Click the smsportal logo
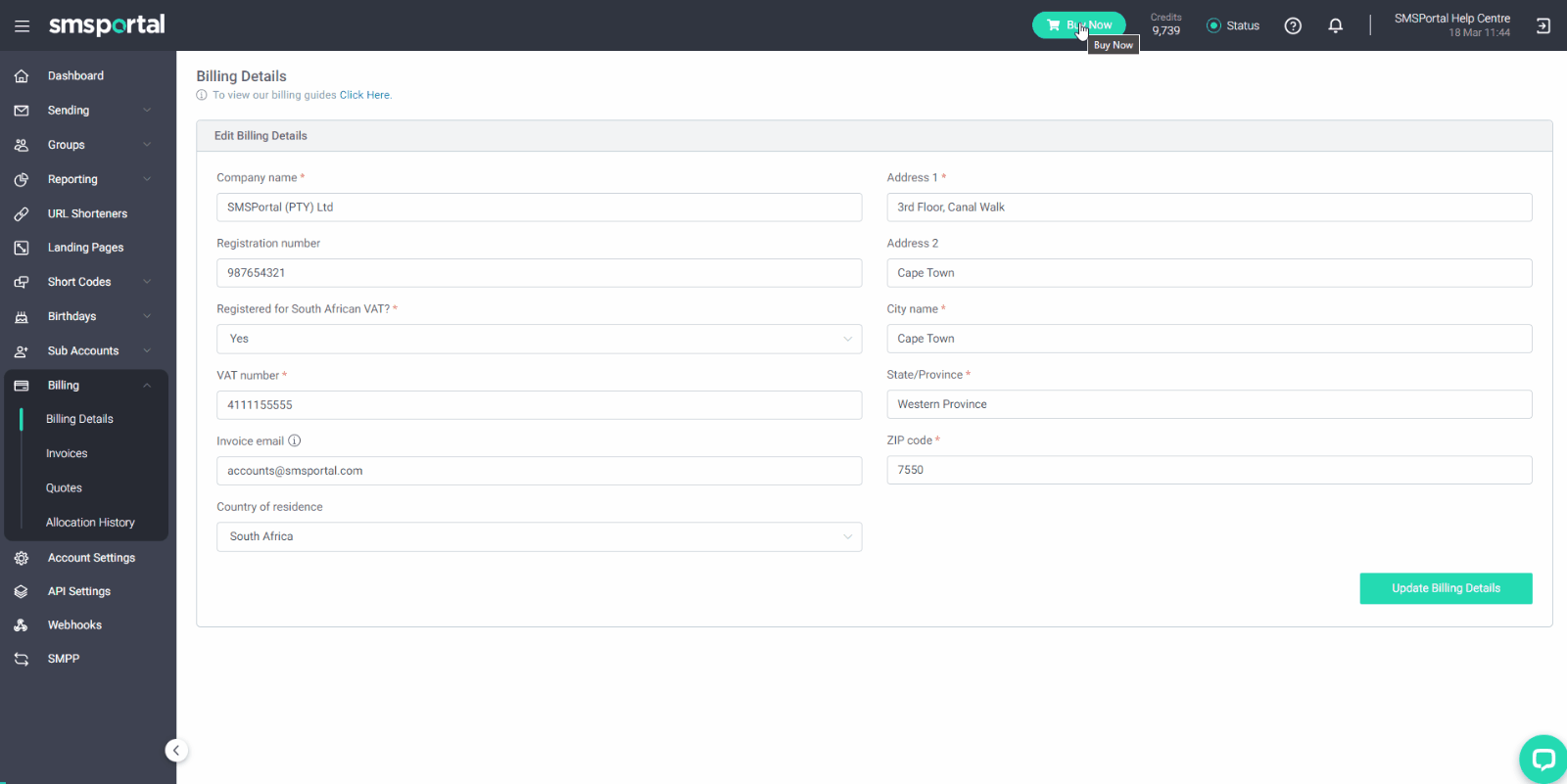This screenshot has width=1567, height=784. 107,24
